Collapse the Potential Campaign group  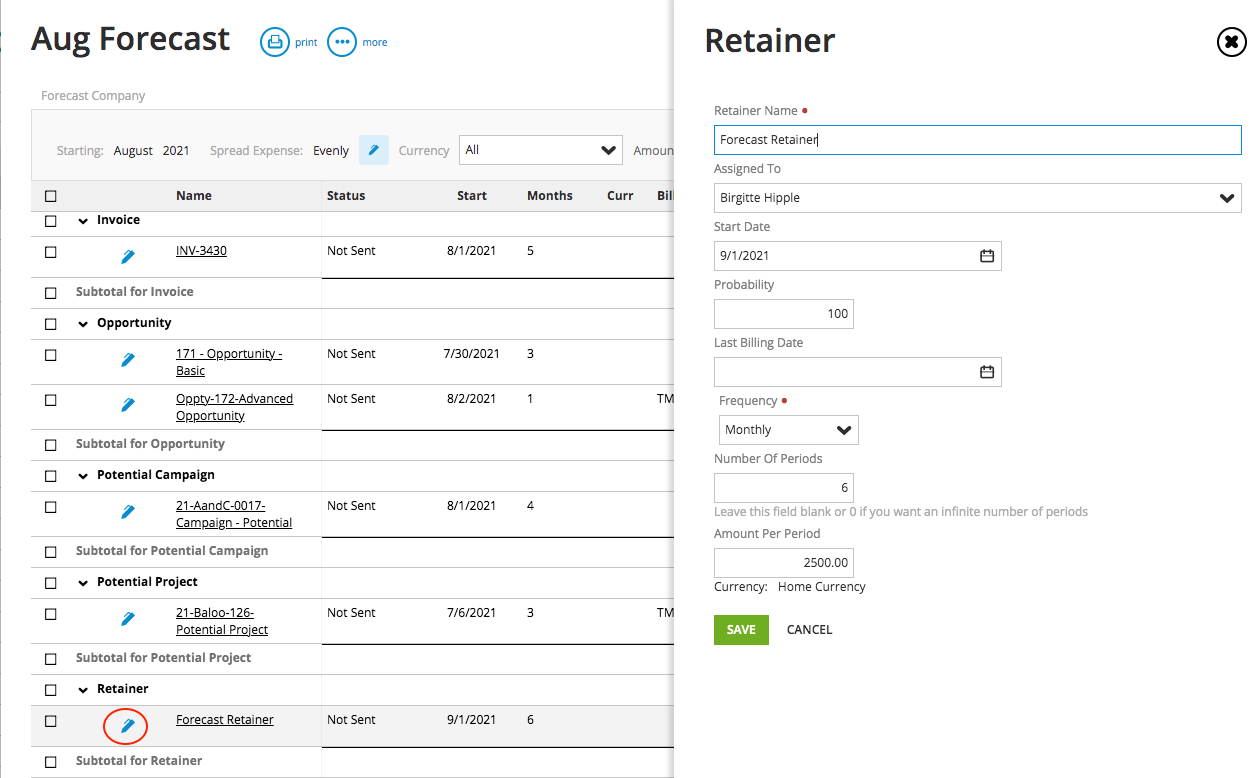pos(83,476)
